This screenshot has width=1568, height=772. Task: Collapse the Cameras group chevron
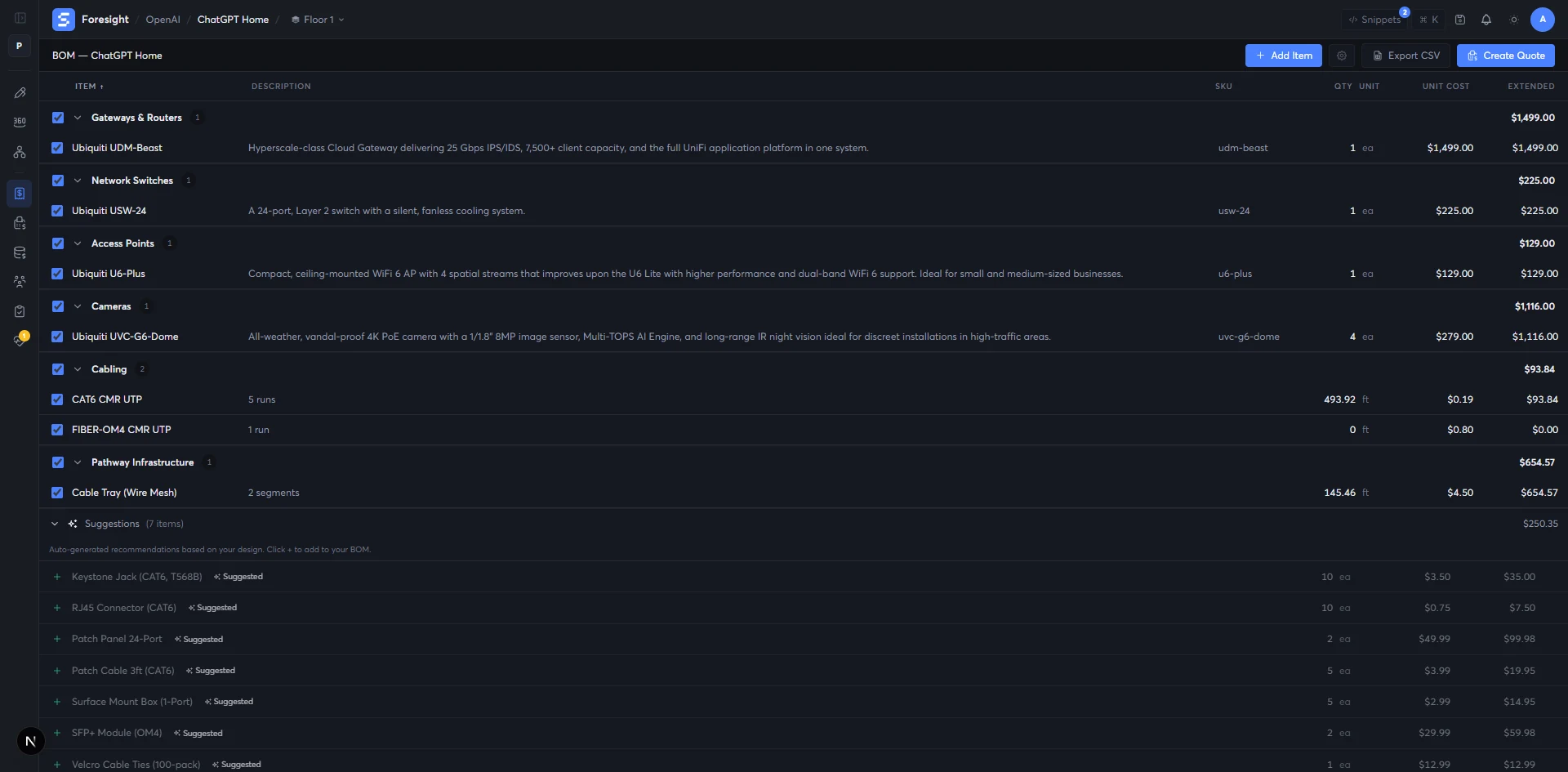point(78,306)
